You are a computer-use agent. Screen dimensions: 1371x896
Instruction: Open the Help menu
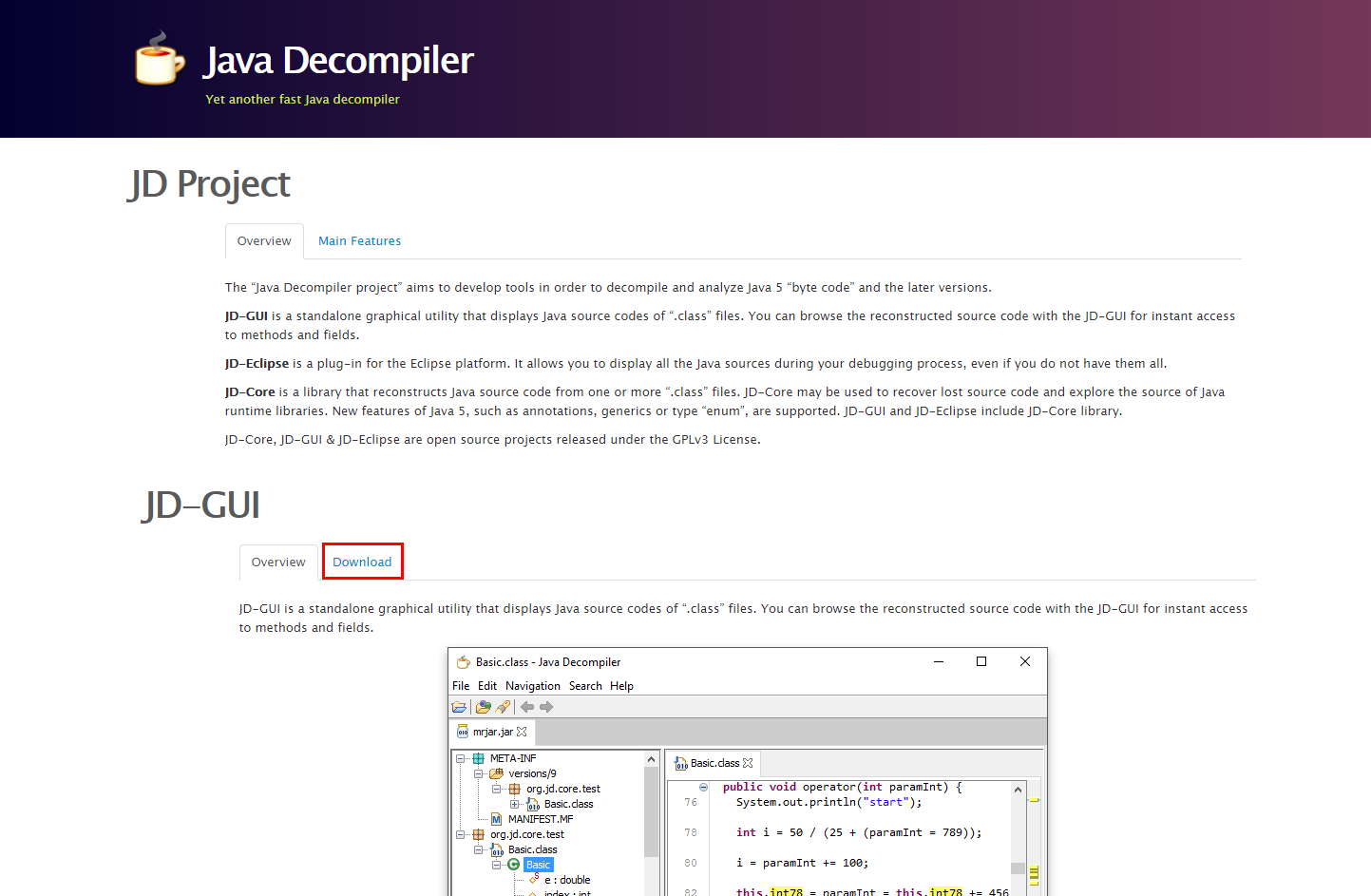pyautogui.click(x=621, y=685)
